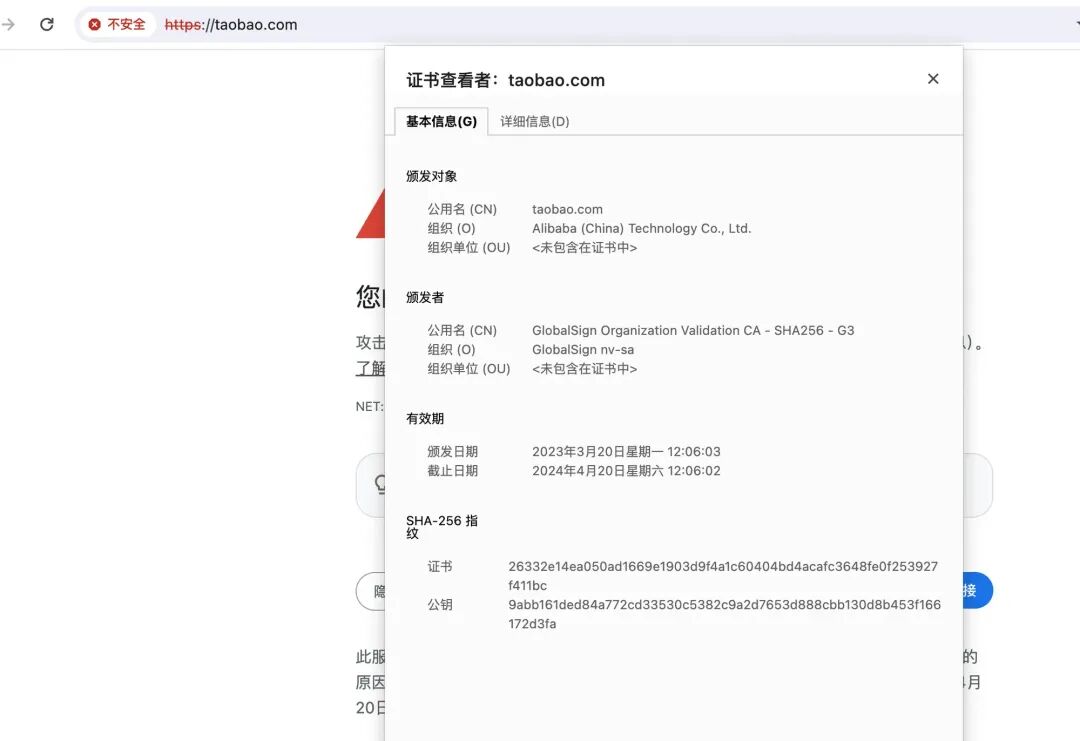Viewport: 1080px width, 741px height.
Task: Select the public key fingerprint starting with 9abb161d
Action: pos(725,614)
